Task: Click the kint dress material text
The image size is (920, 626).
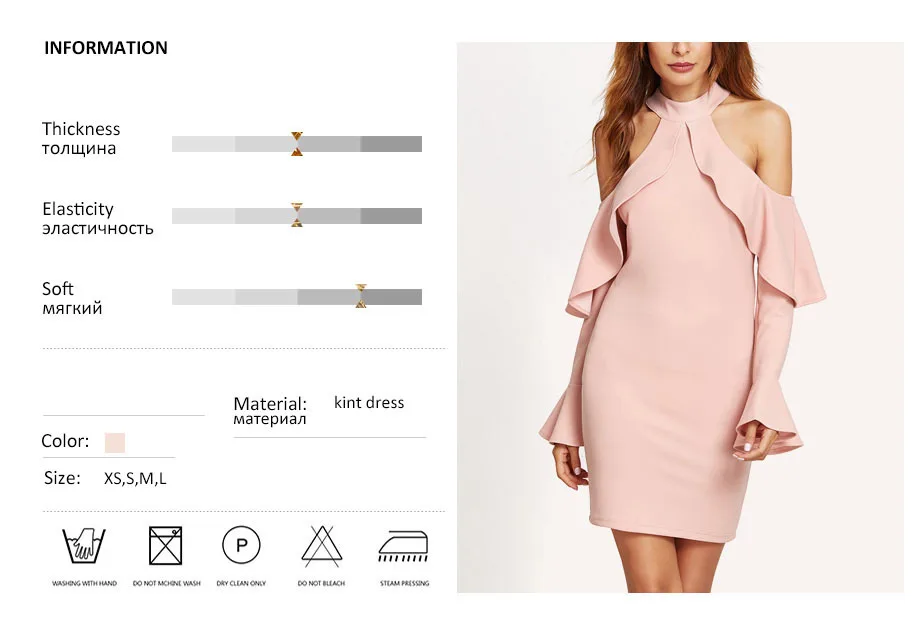Action: 369,402
